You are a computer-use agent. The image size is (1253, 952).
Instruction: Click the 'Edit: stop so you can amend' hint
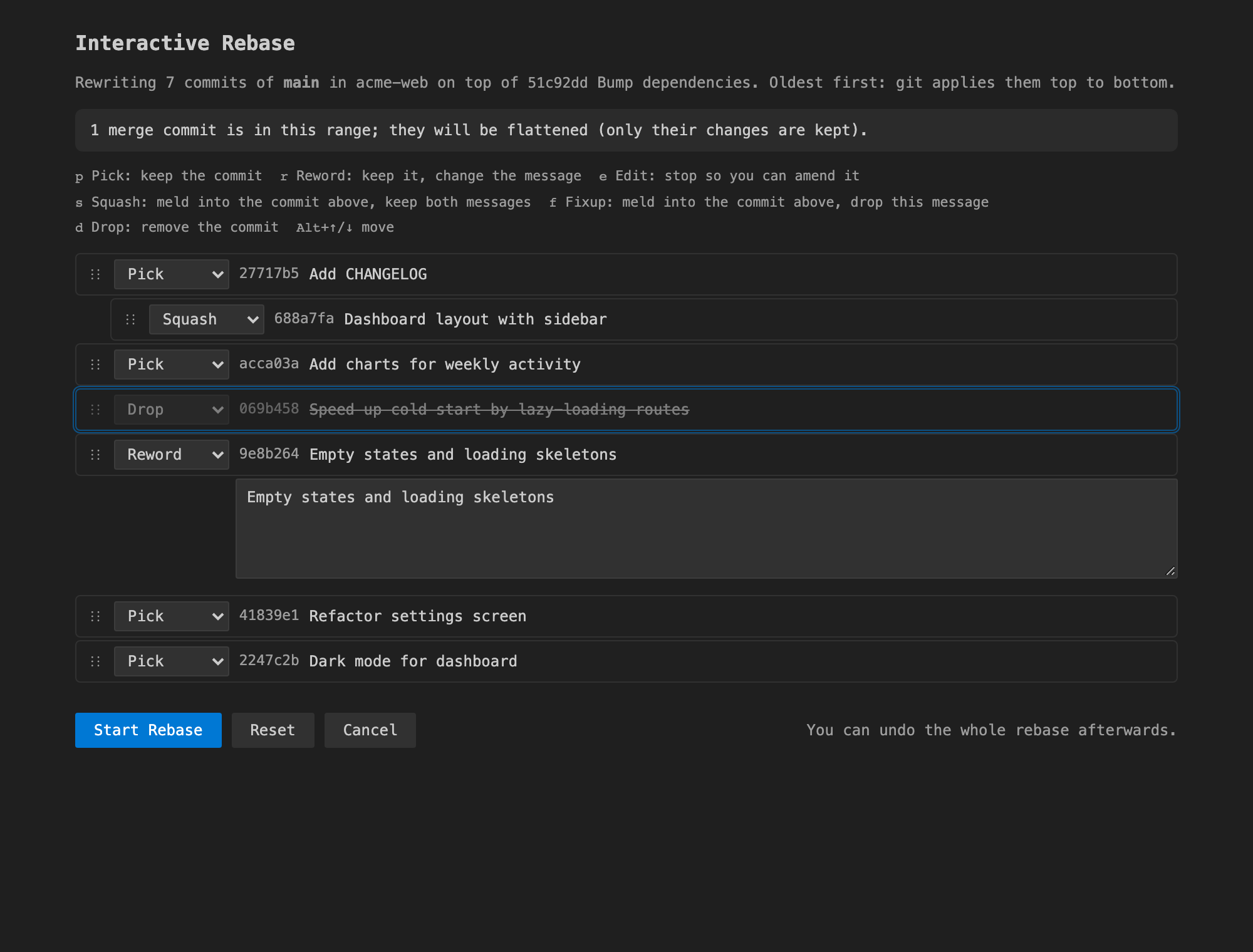tap(729, 176)
